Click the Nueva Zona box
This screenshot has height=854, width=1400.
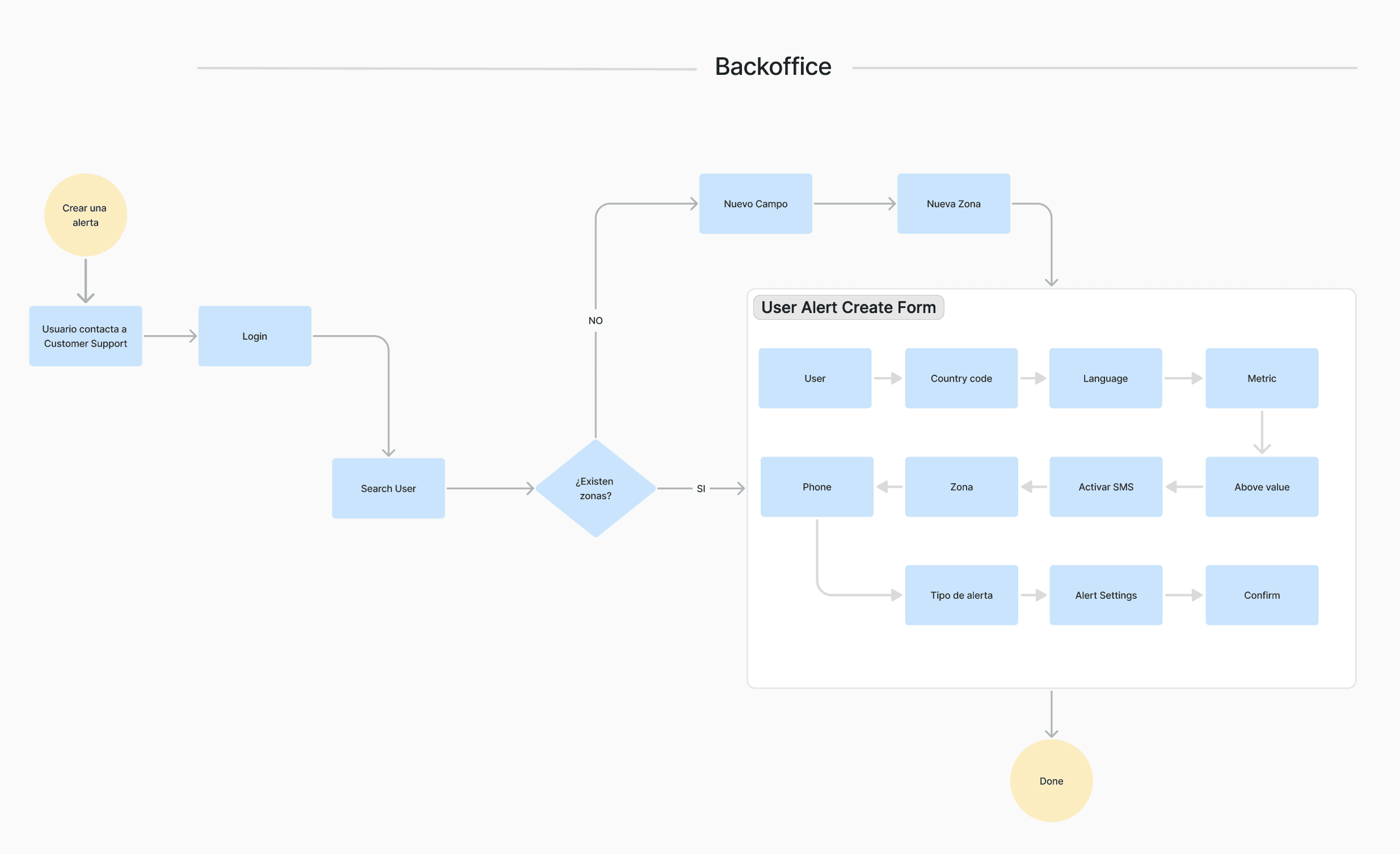coord(953,203)
